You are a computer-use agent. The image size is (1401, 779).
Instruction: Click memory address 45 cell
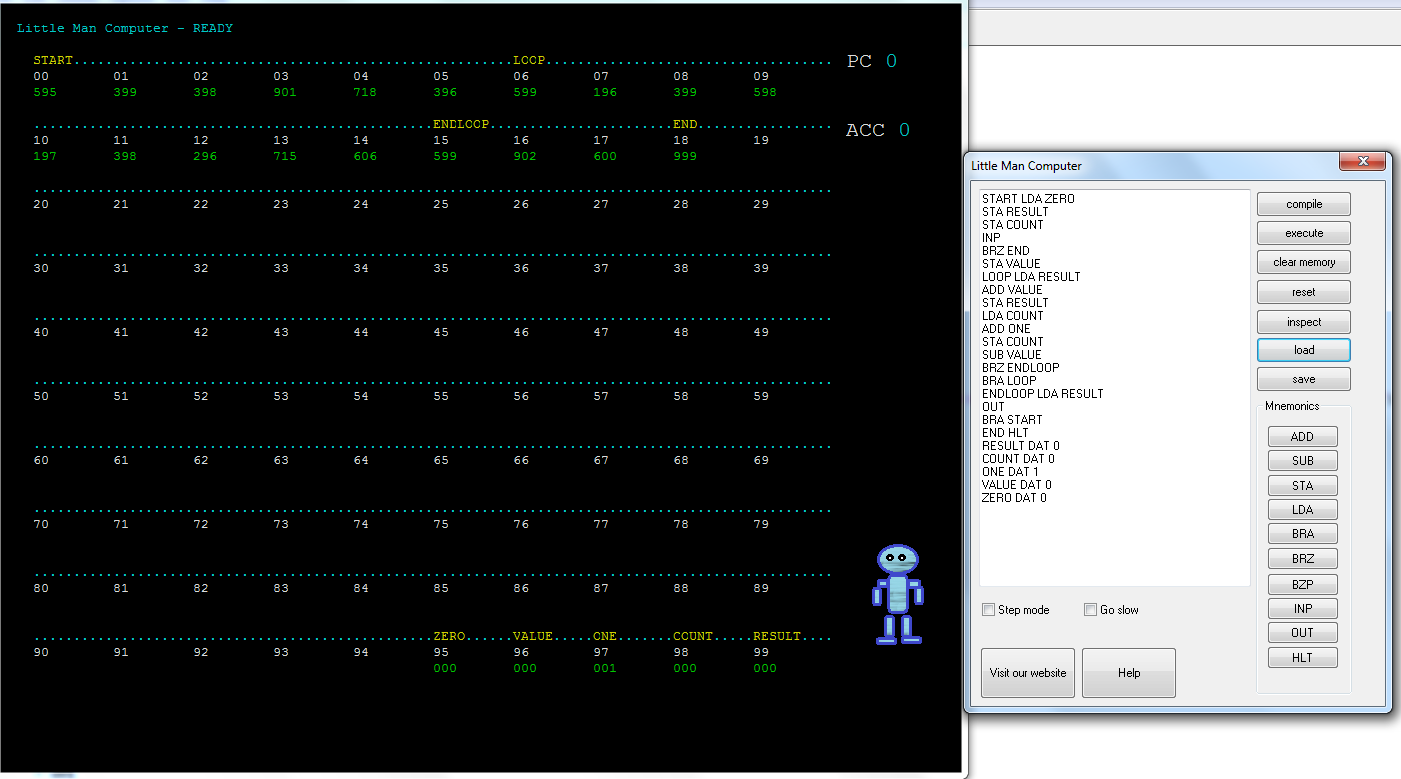[441, 332]
